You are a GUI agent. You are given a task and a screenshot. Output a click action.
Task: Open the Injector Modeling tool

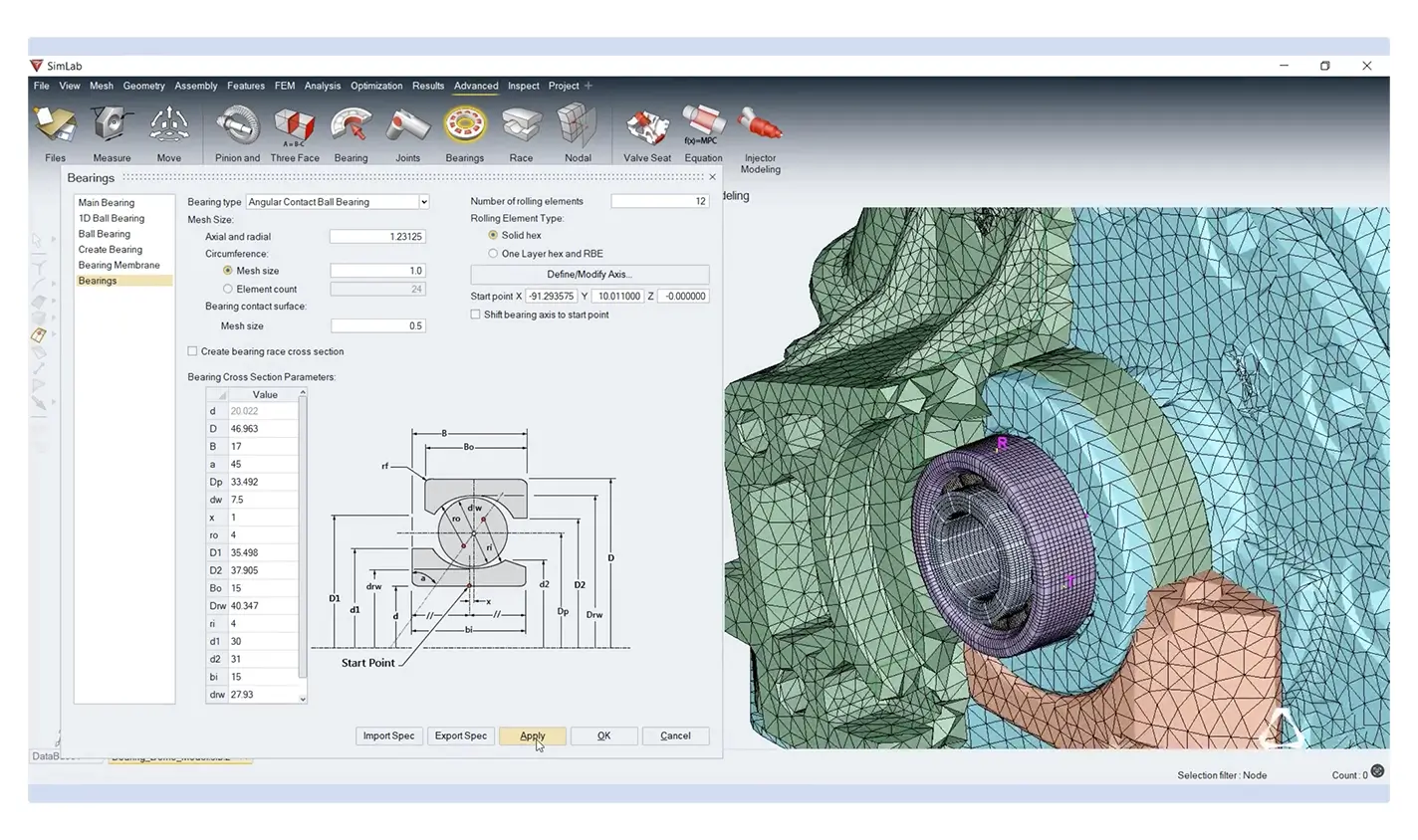[760, 127]
